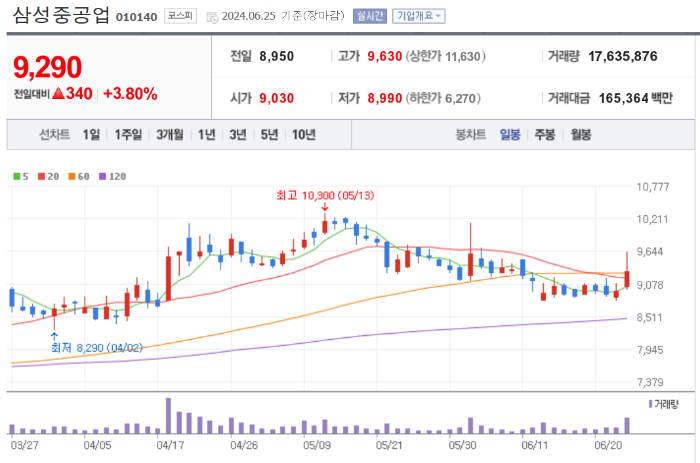Click the 저가 value 8,990
Screen dimensions: 700x463
tap(385, 98)
